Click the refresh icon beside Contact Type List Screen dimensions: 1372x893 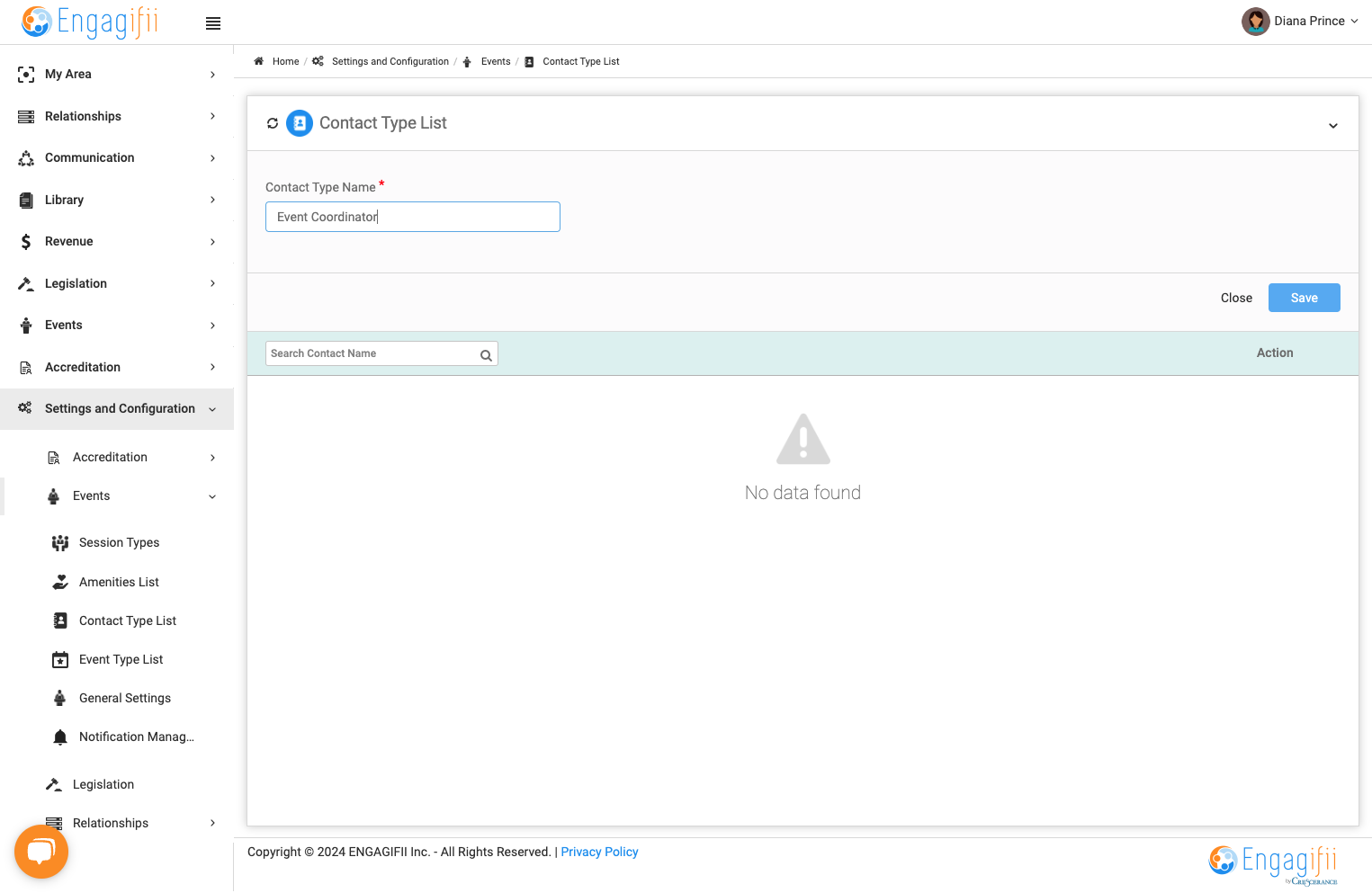click(273, 123)
